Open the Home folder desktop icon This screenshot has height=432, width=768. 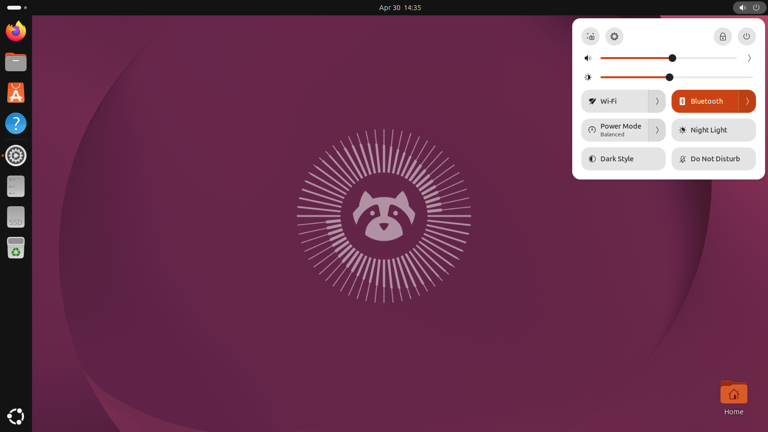point(733,398)
